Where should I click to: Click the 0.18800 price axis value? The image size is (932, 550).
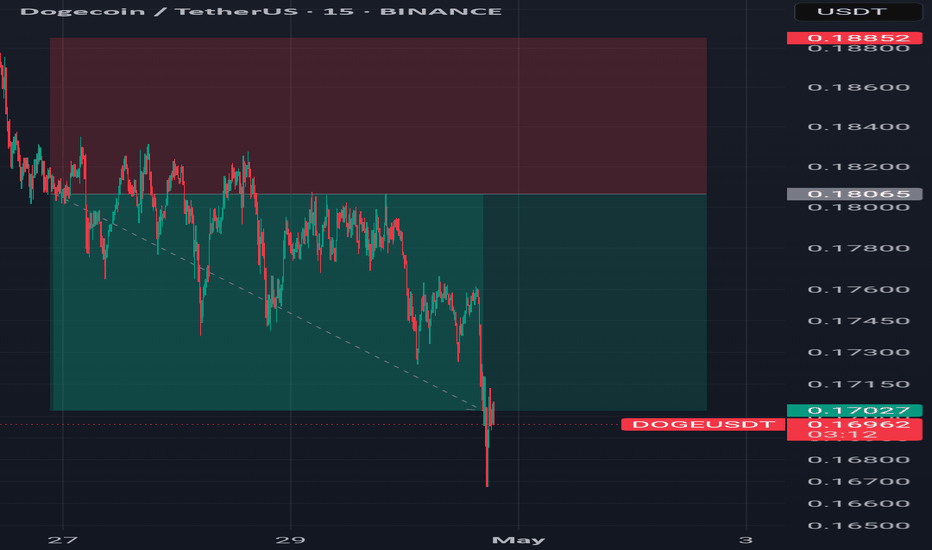858,48
